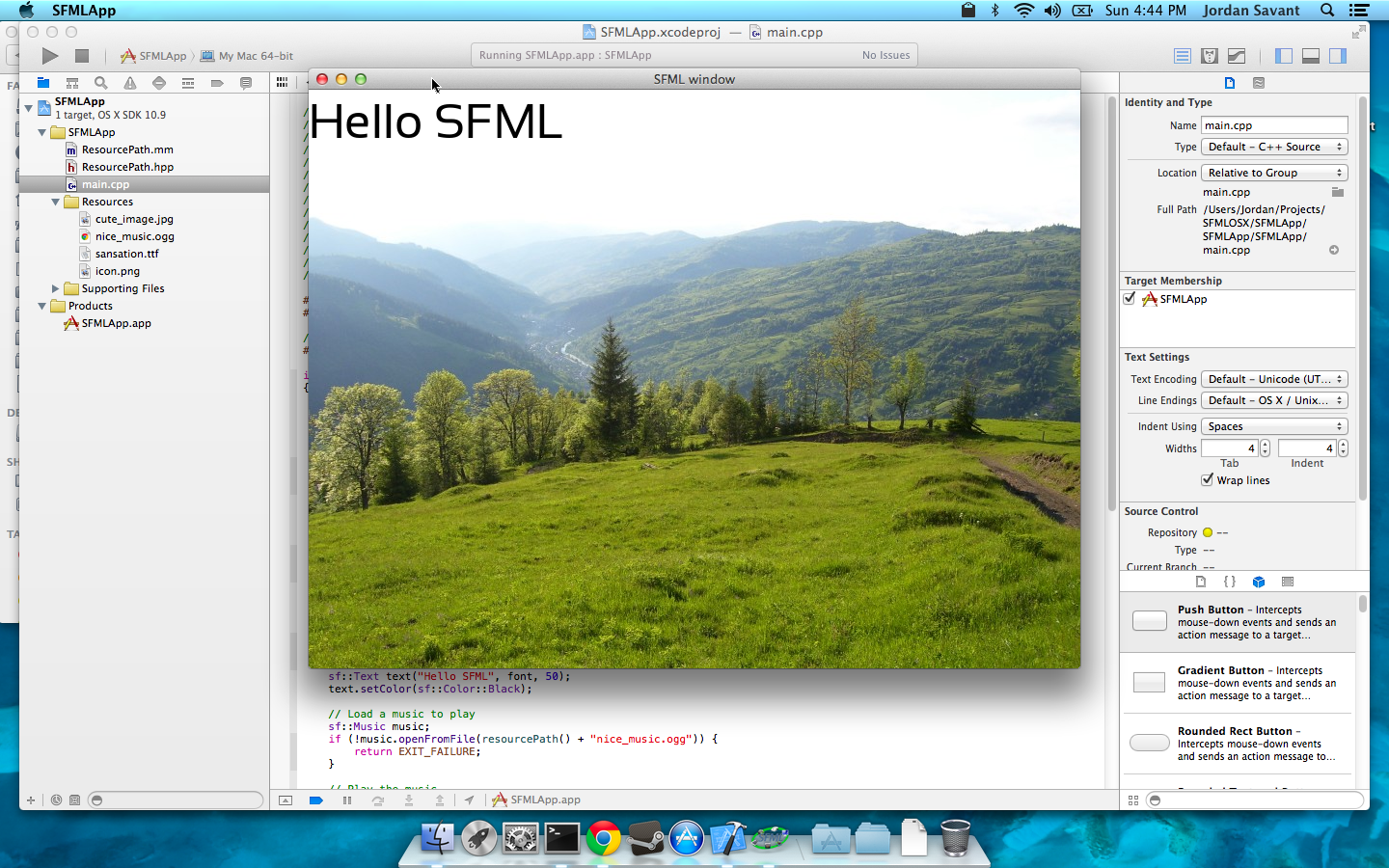The image size is (1389, 868).
Task: Click the Step over icon in debug bar
Action: [x=378, y=800]
